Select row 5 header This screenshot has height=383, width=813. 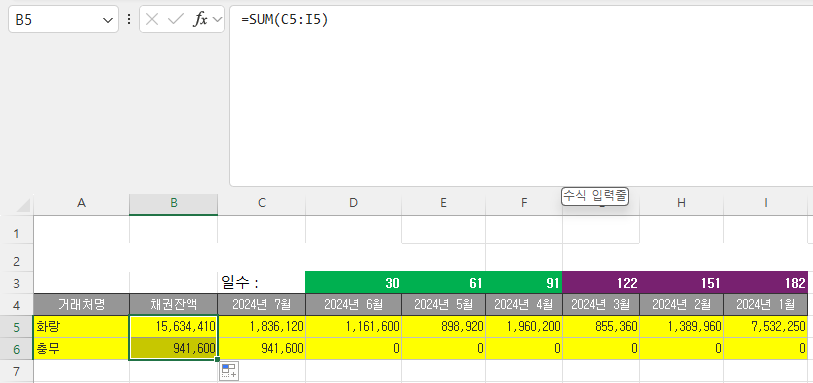click(x=17, y=327)
